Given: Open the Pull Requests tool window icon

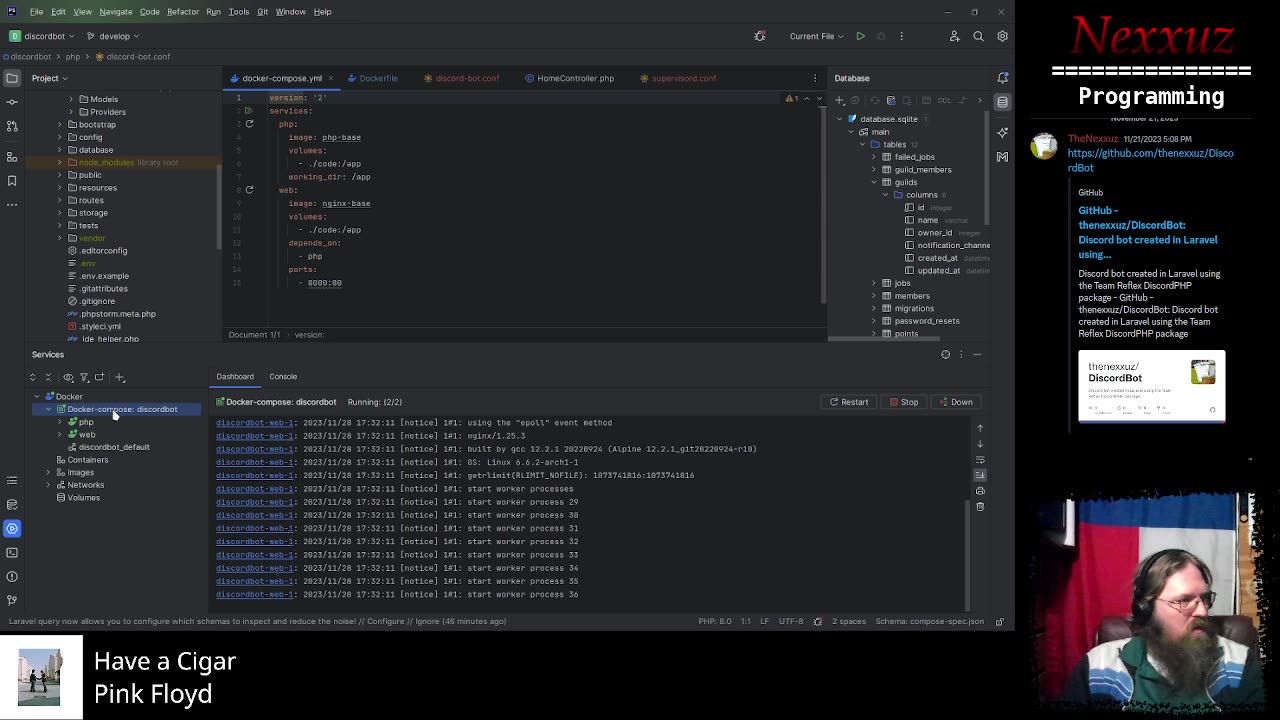Looking at the screenshot, I should pos(12,126).
